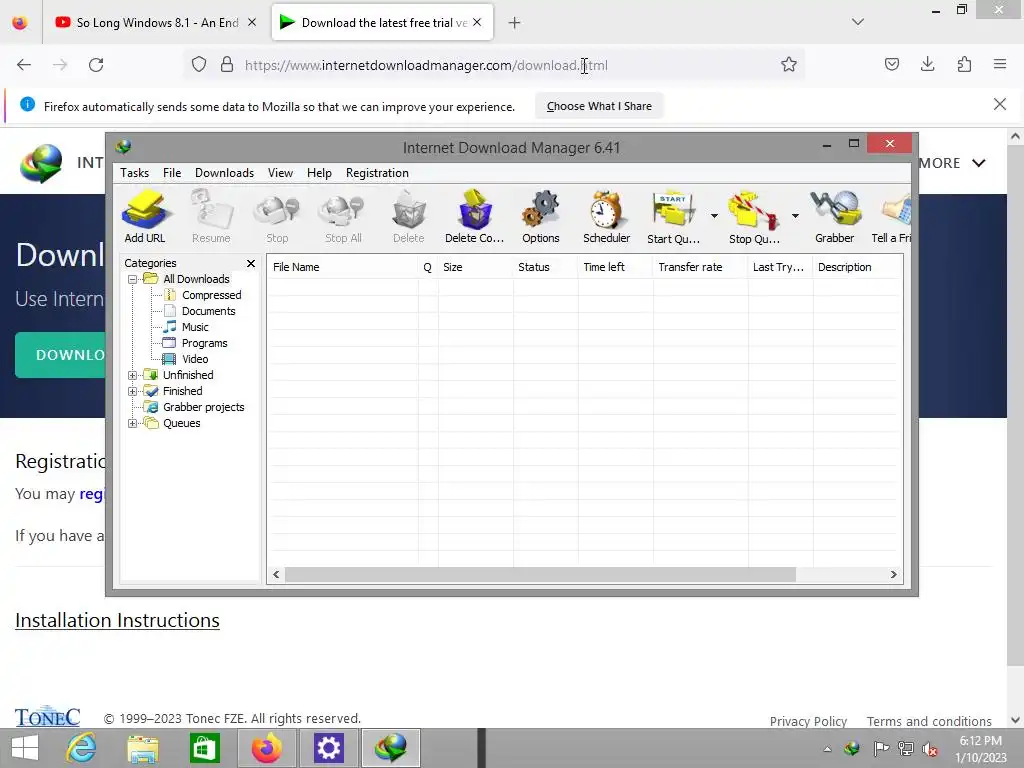Screen dimensions: 1024x768
Task: Select the Video category
Action: click(195, 359)
